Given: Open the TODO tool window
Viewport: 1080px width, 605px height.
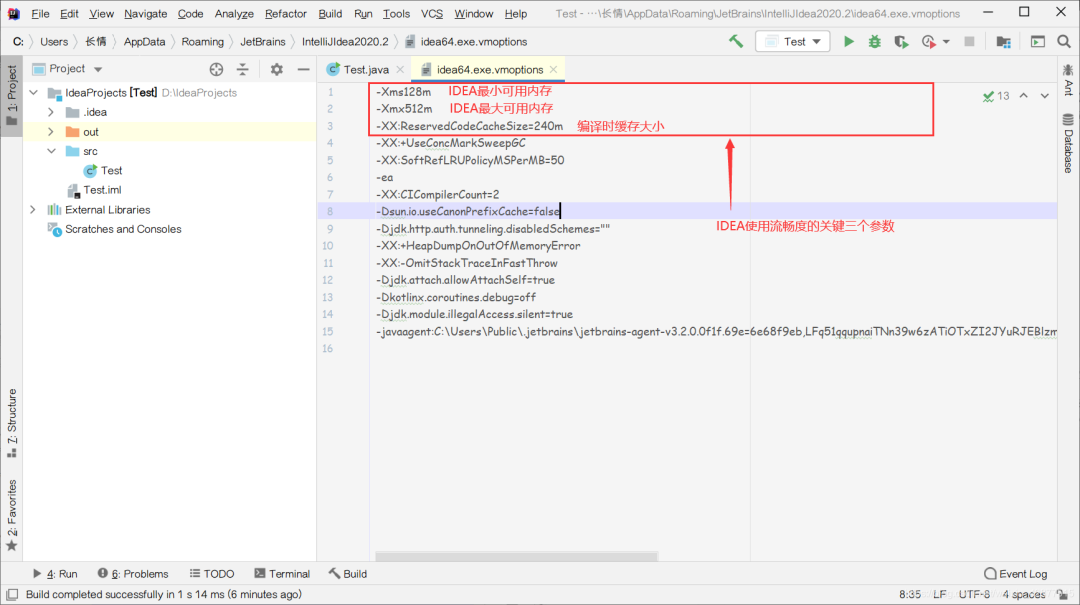Looking at the screenshot, I should click(212, 573).
